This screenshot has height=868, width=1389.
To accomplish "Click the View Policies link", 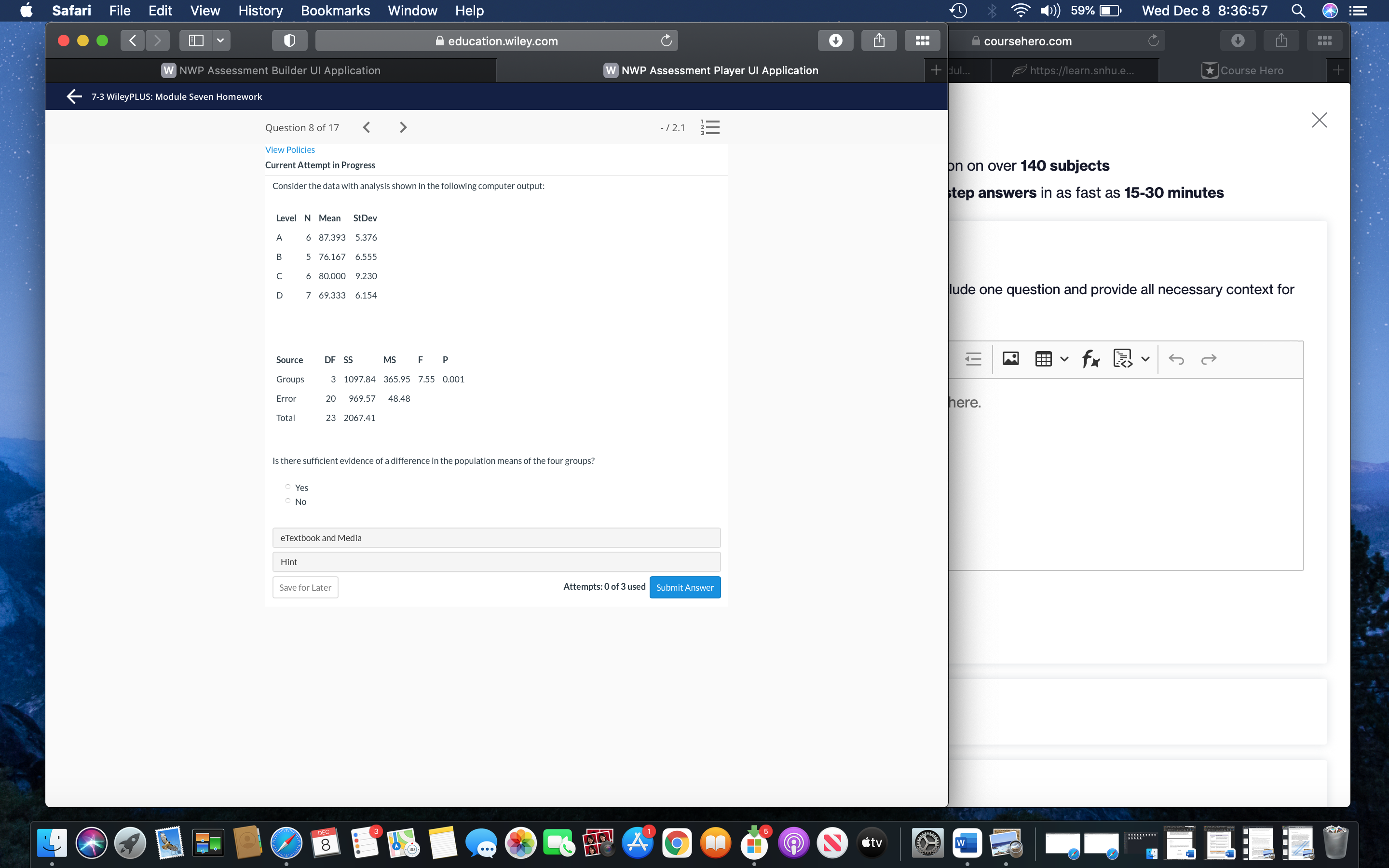I will coord(289,149).
